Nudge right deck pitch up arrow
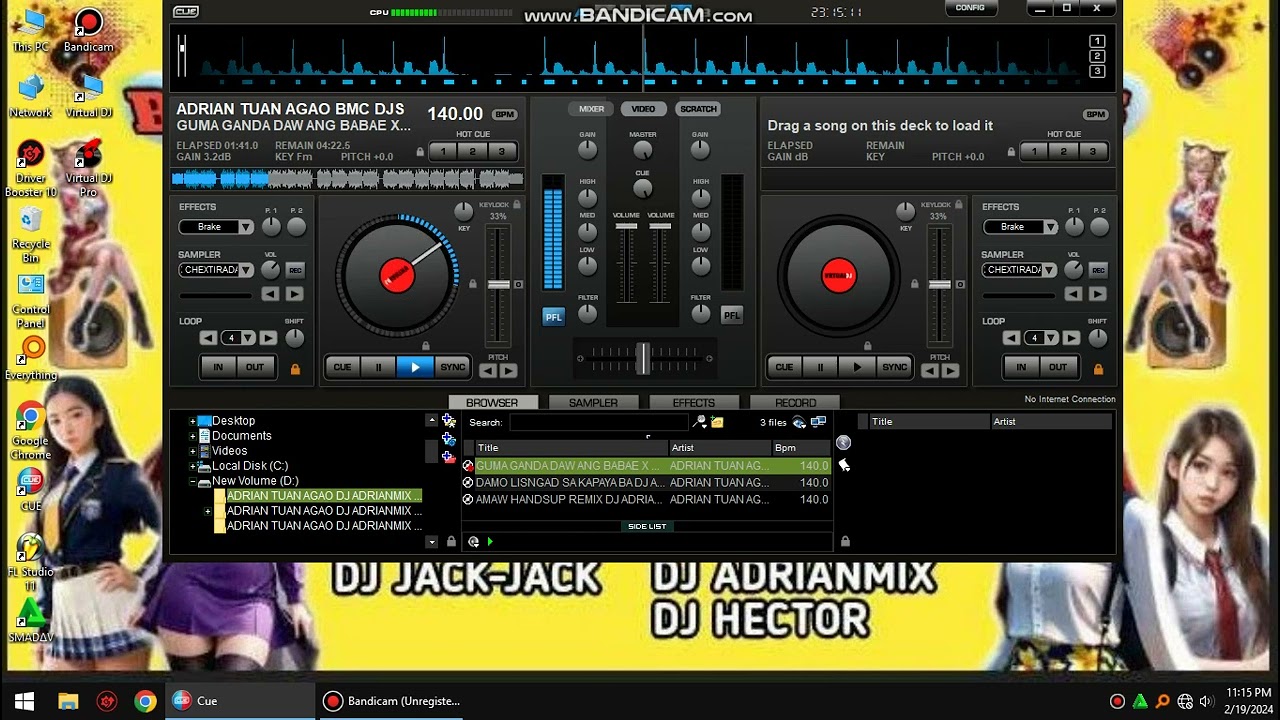Screen dimensions: 1280x720 coord(950,371)
